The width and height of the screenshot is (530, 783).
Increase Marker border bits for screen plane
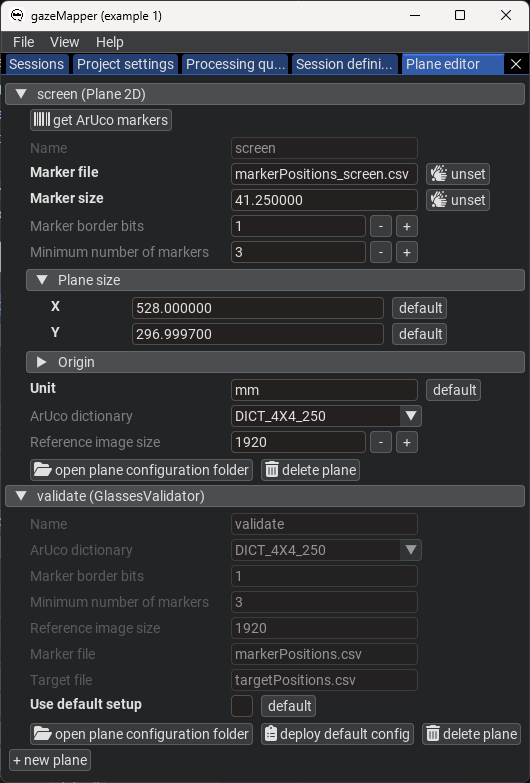[x=407, y=226]
